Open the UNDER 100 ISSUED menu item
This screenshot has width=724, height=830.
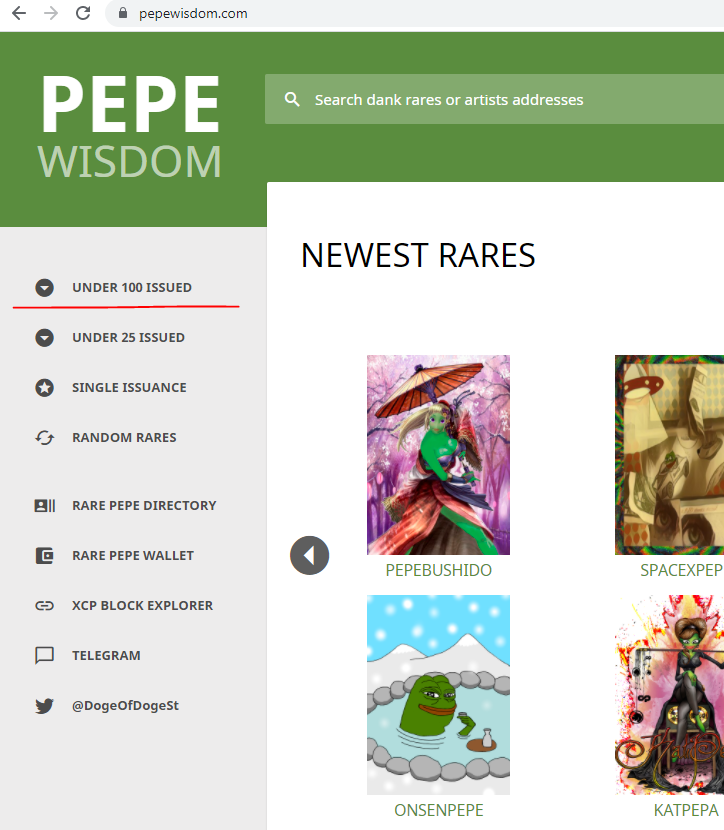pyautogui.click(x=132, y=287)
